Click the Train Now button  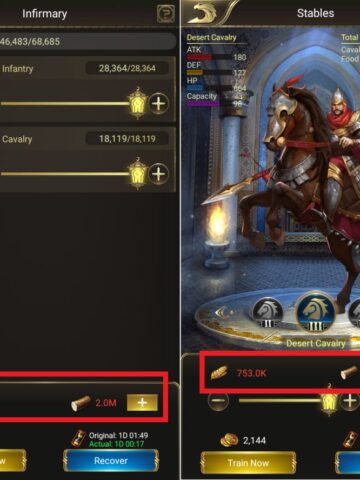(x=248, y=462)
